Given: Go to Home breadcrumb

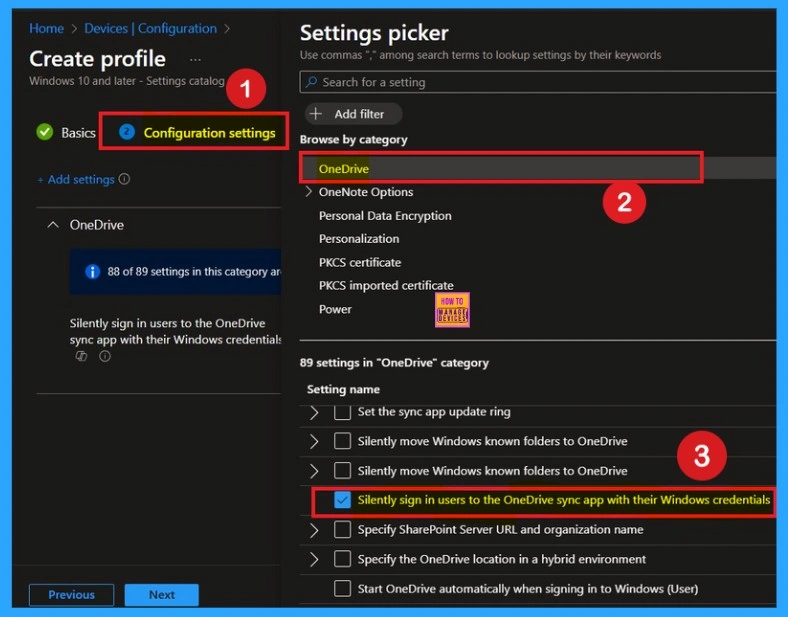Looking at the screenshot, I should [x=46, y=28].
